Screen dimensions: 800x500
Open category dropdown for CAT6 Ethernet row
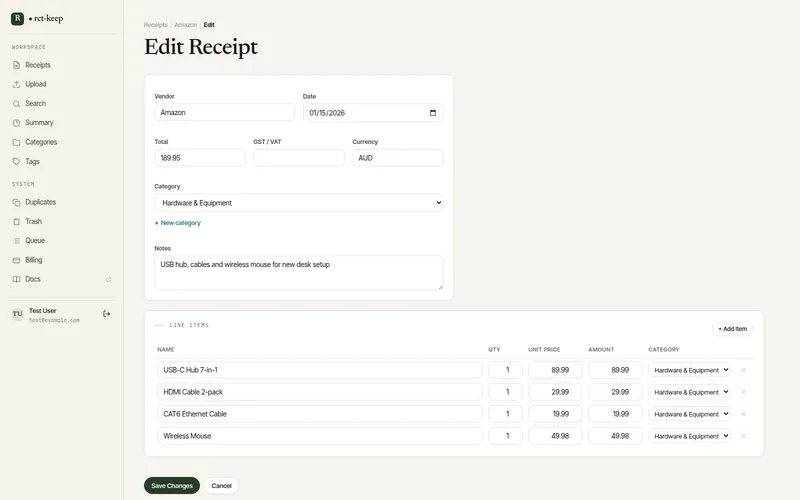click(x=689, y=414)
